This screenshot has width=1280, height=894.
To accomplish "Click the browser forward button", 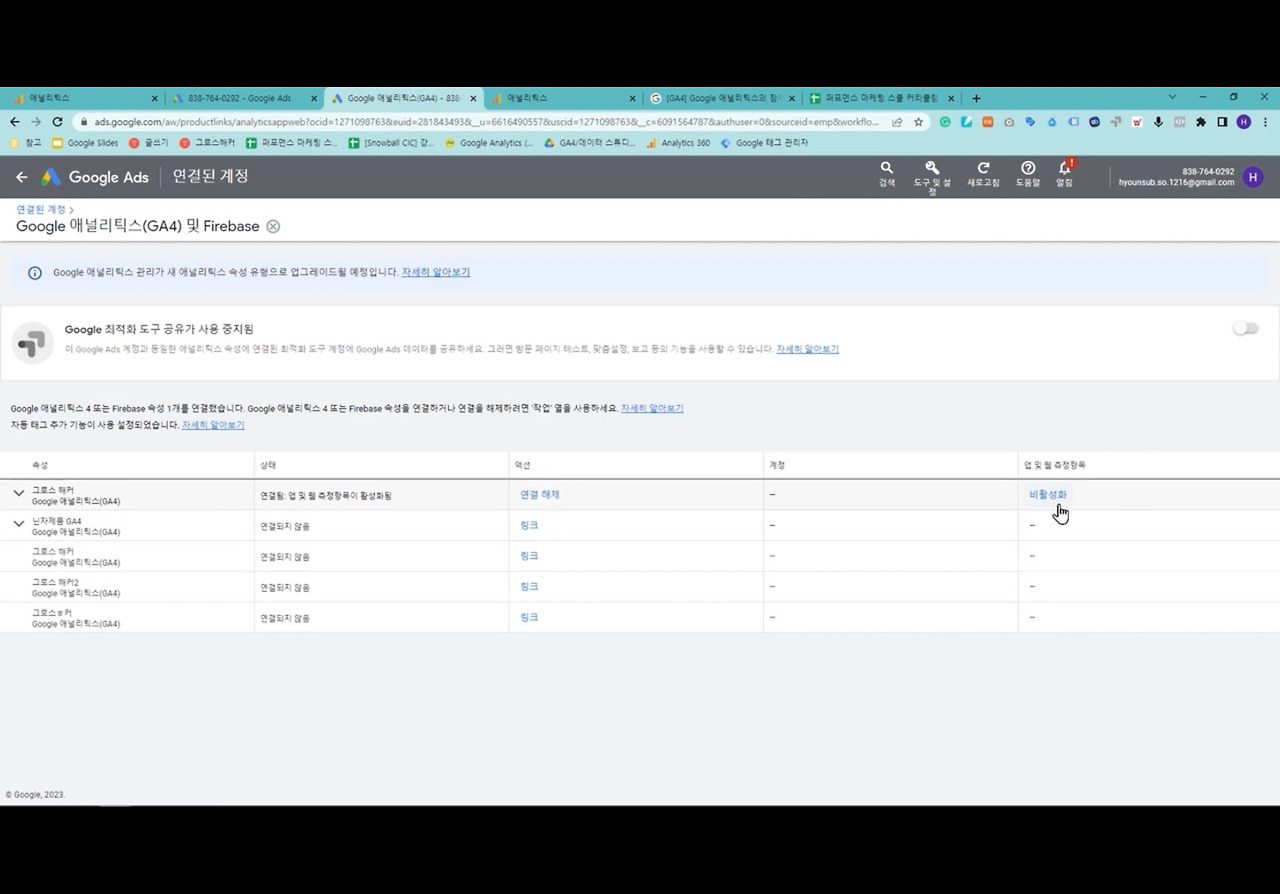I will 36,122.
